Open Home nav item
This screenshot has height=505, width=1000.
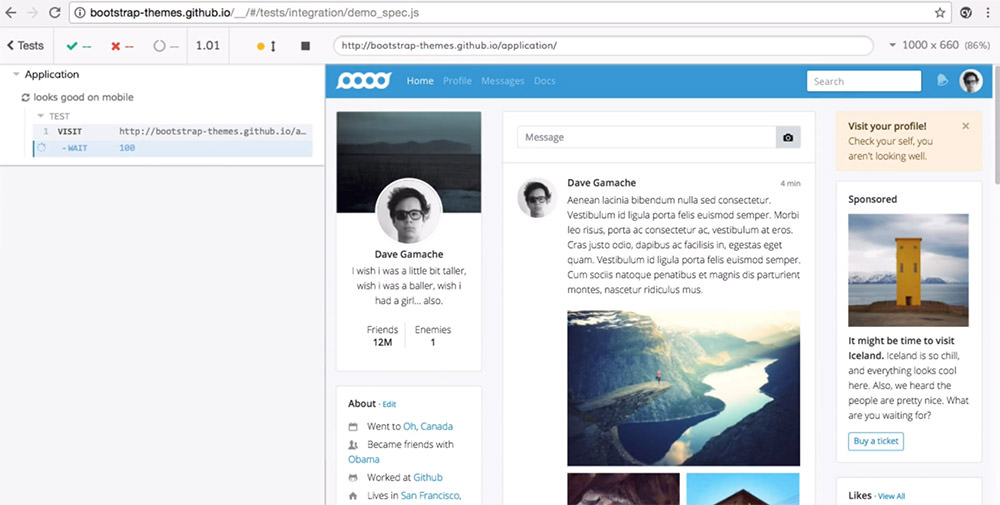tap(420, 81)
